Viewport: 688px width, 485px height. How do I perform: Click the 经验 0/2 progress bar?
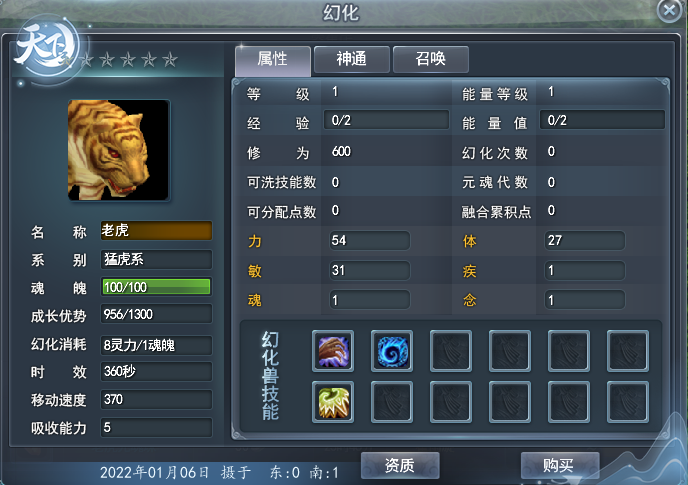click(x=386, y=120)
